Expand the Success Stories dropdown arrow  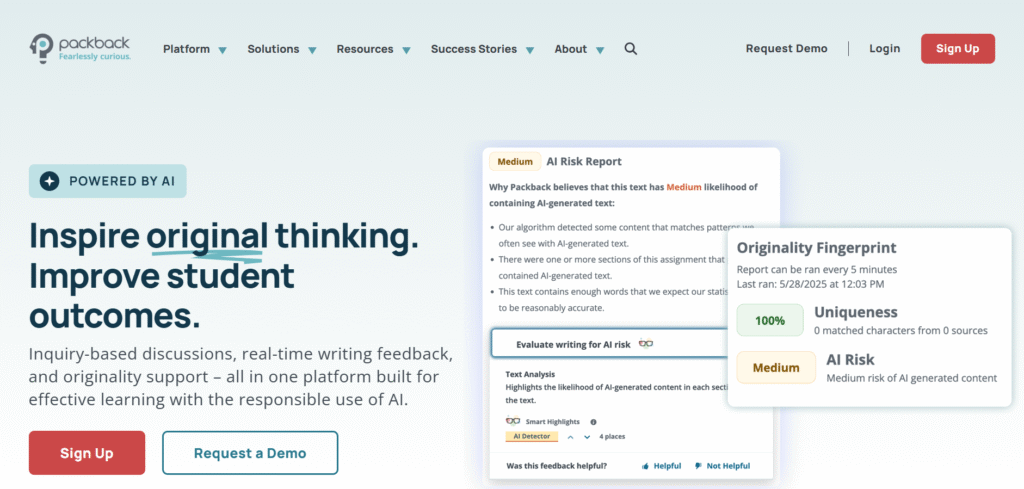tap(530, 50)
